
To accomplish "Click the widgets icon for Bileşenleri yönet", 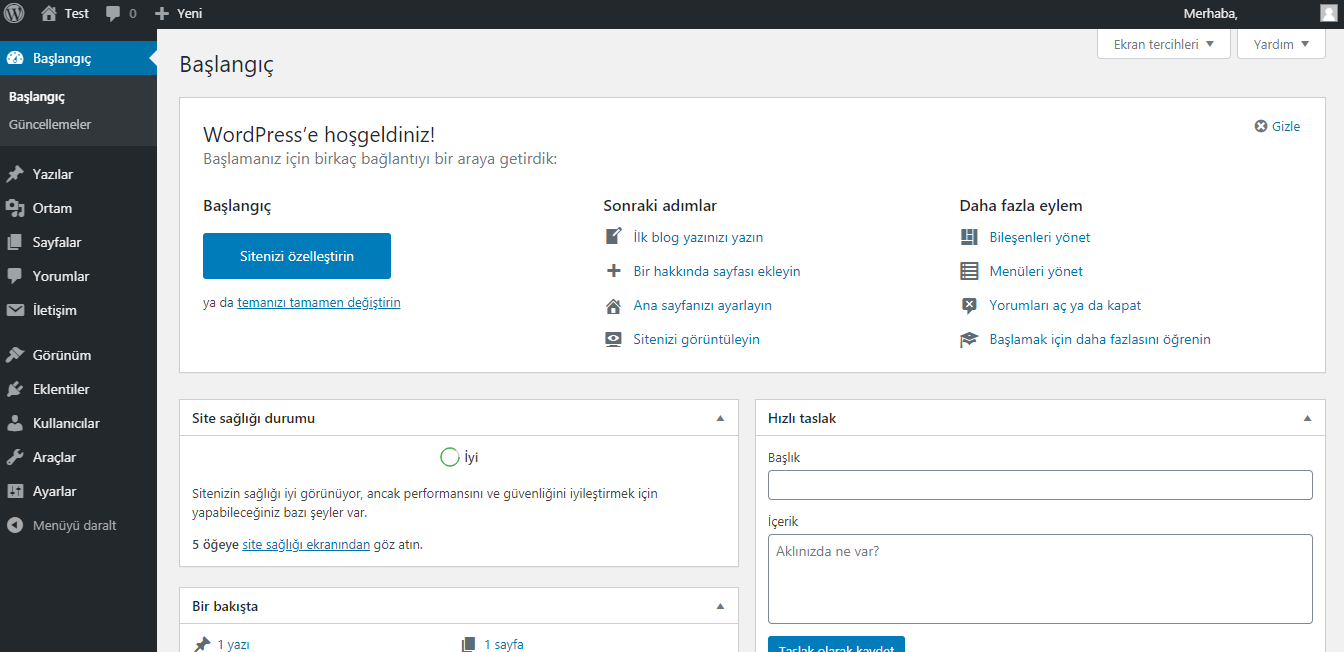I will (x=969, y=237).
